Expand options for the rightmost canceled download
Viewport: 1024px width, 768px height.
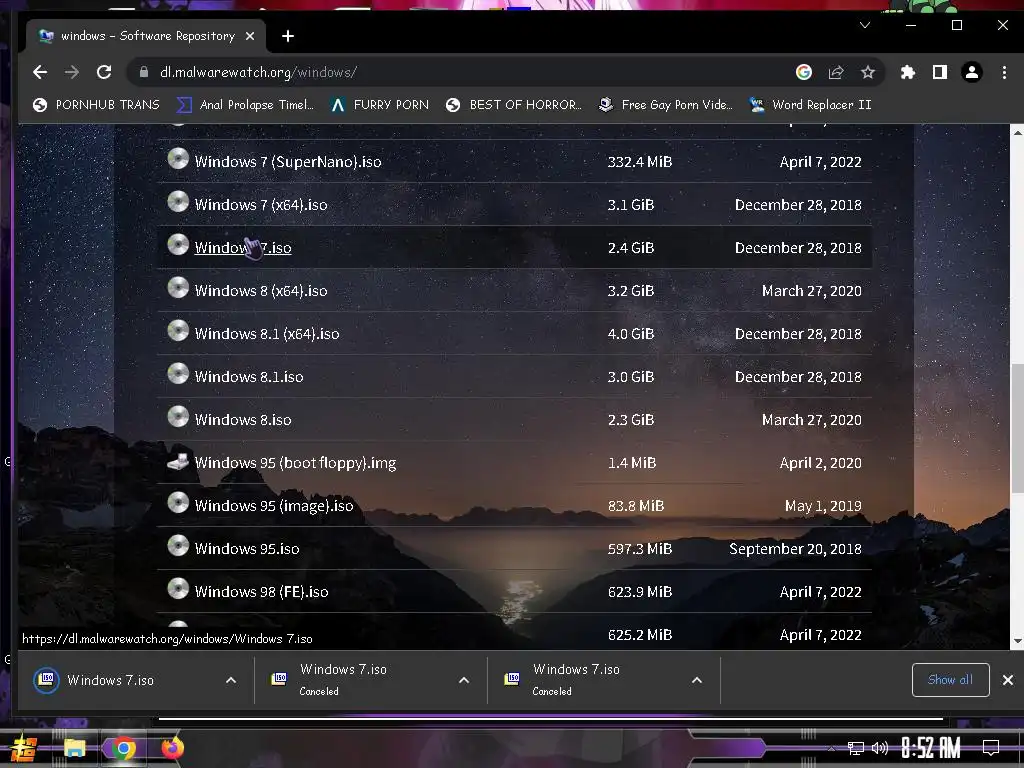click(x=697, y=680)
